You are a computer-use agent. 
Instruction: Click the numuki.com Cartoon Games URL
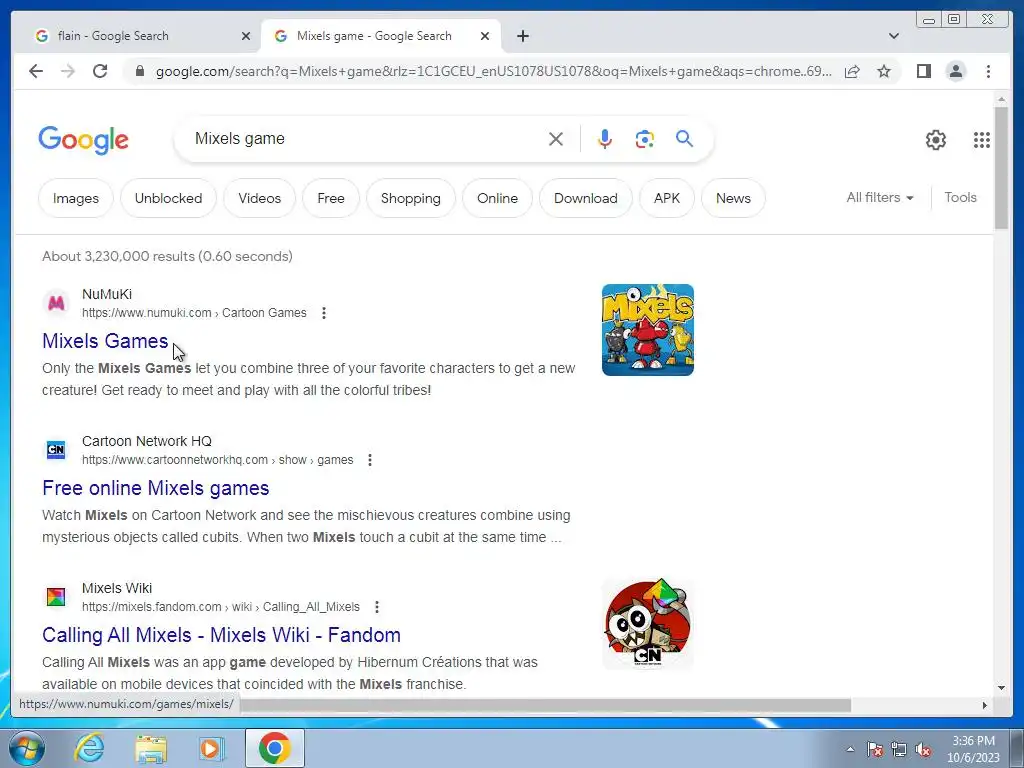point(194,313)
